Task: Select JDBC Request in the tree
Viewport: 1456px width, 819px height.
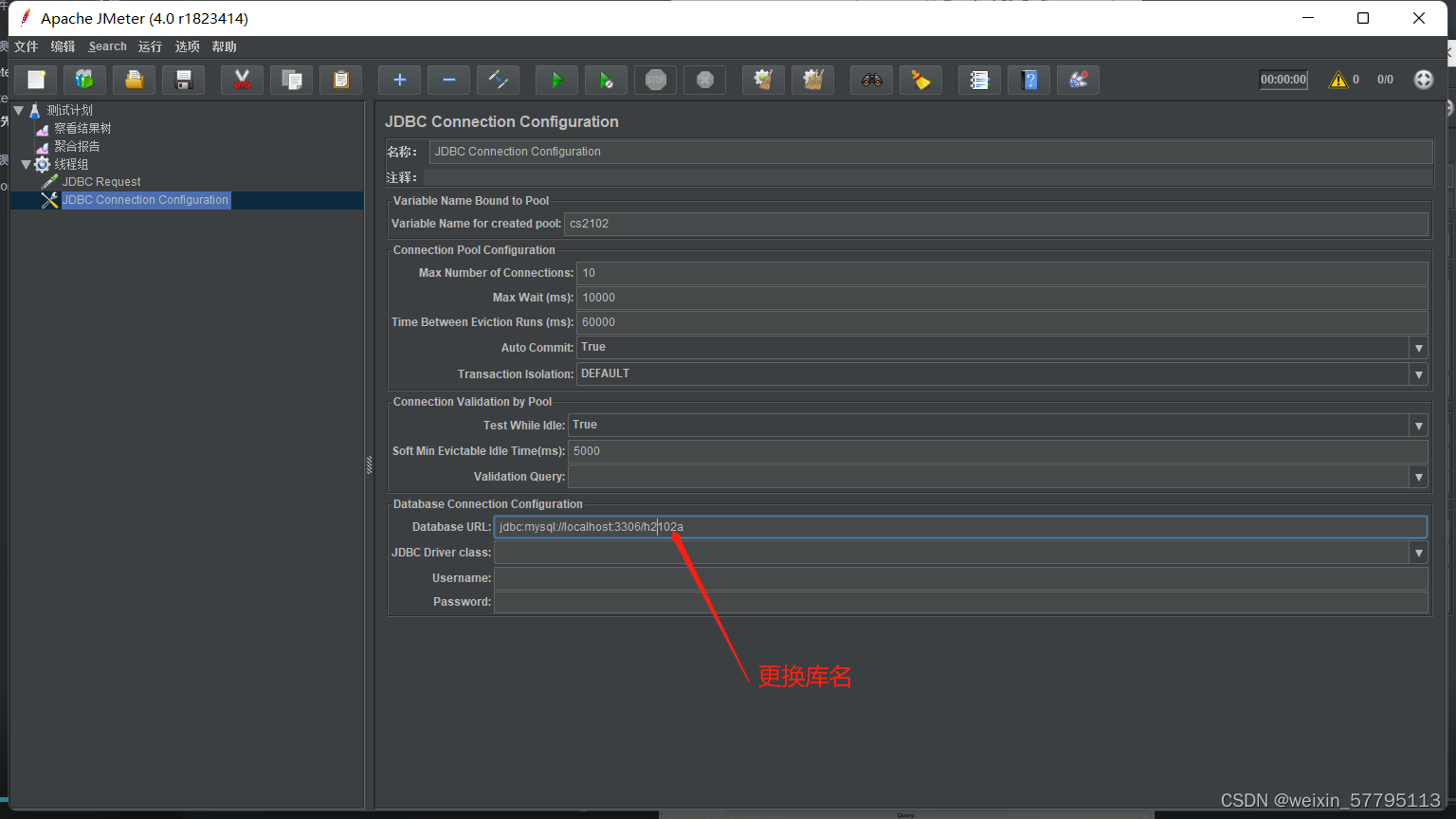Action: [101, 182]
